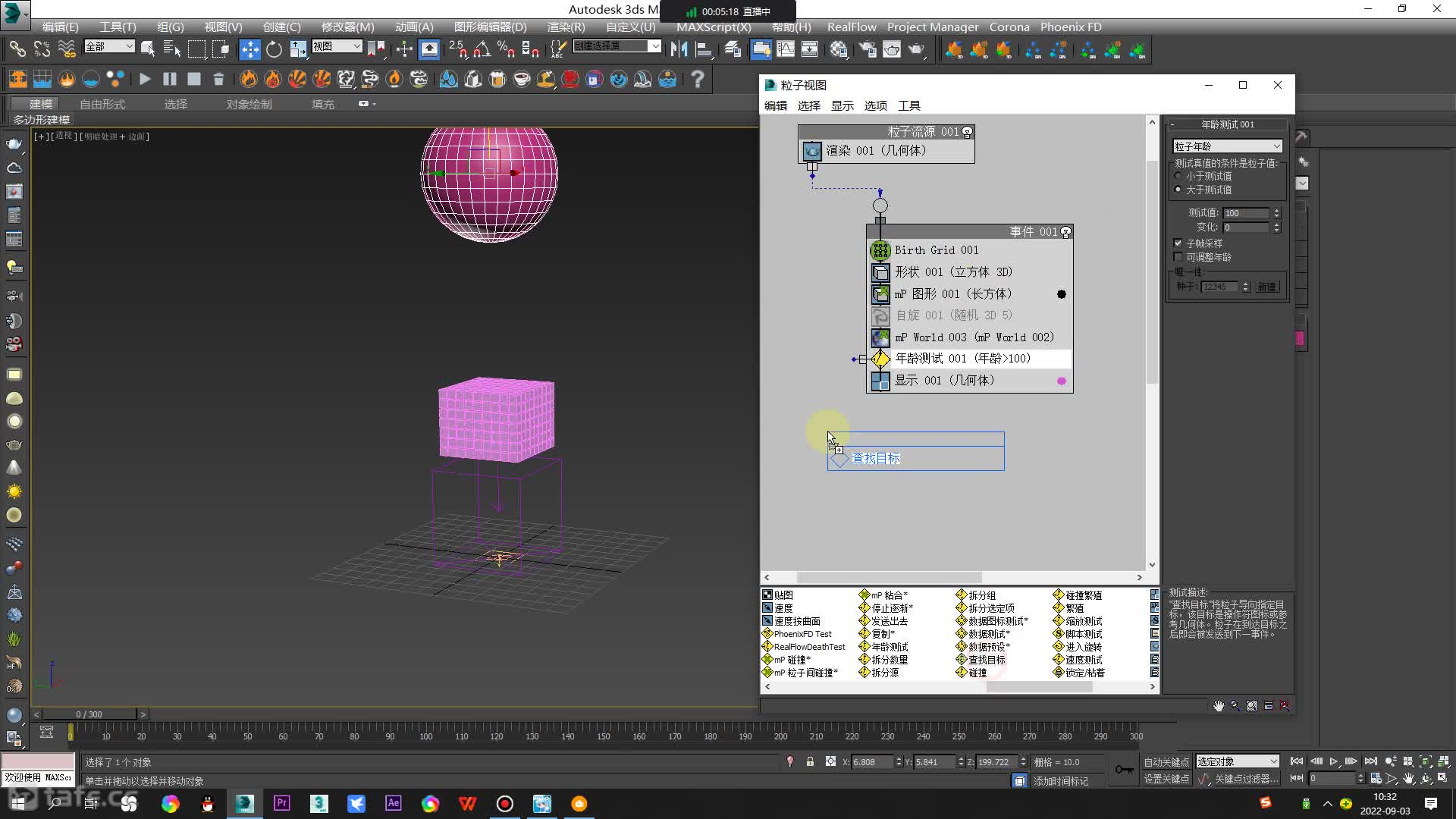
Task: Click the Mirror tool icon
Action: pos(679,49)
